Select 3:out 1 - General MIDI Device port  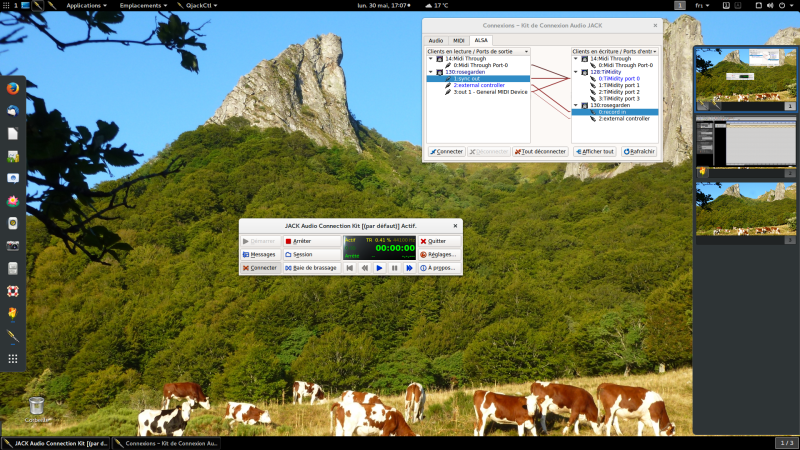coord(490,92)
